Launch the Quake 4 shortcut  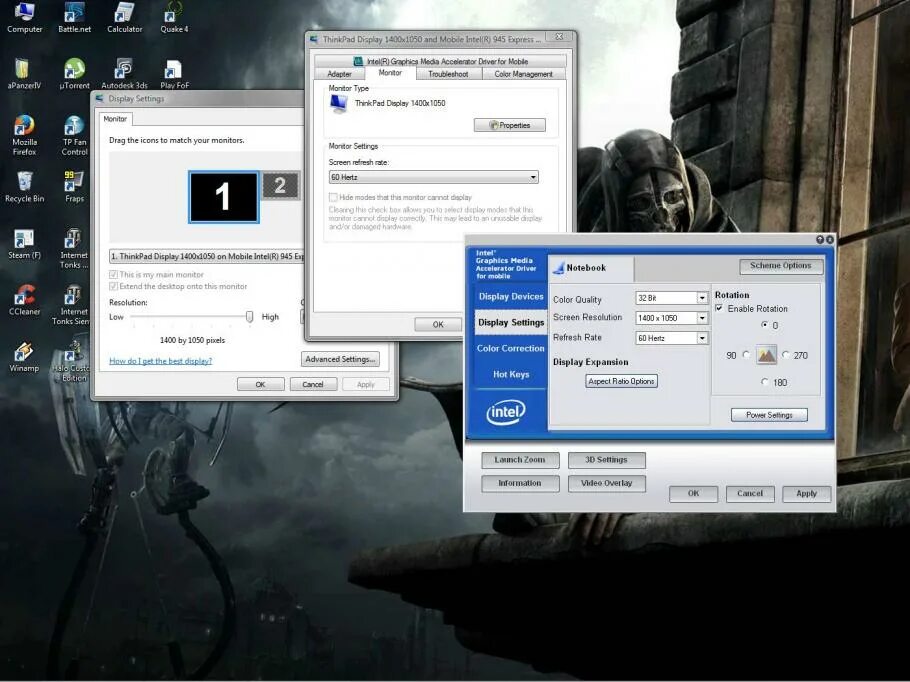tap(174, 17)
